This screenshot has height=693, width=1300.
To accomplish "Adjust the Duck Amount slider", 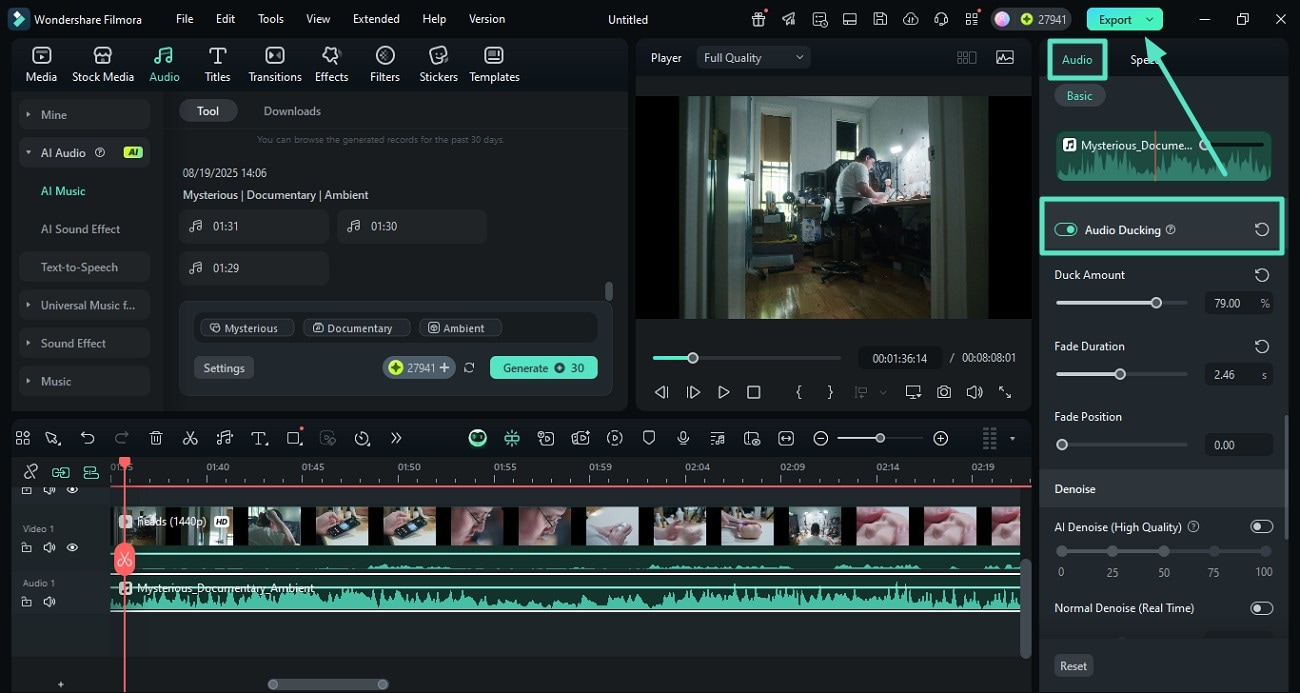I will point(1121,302).
